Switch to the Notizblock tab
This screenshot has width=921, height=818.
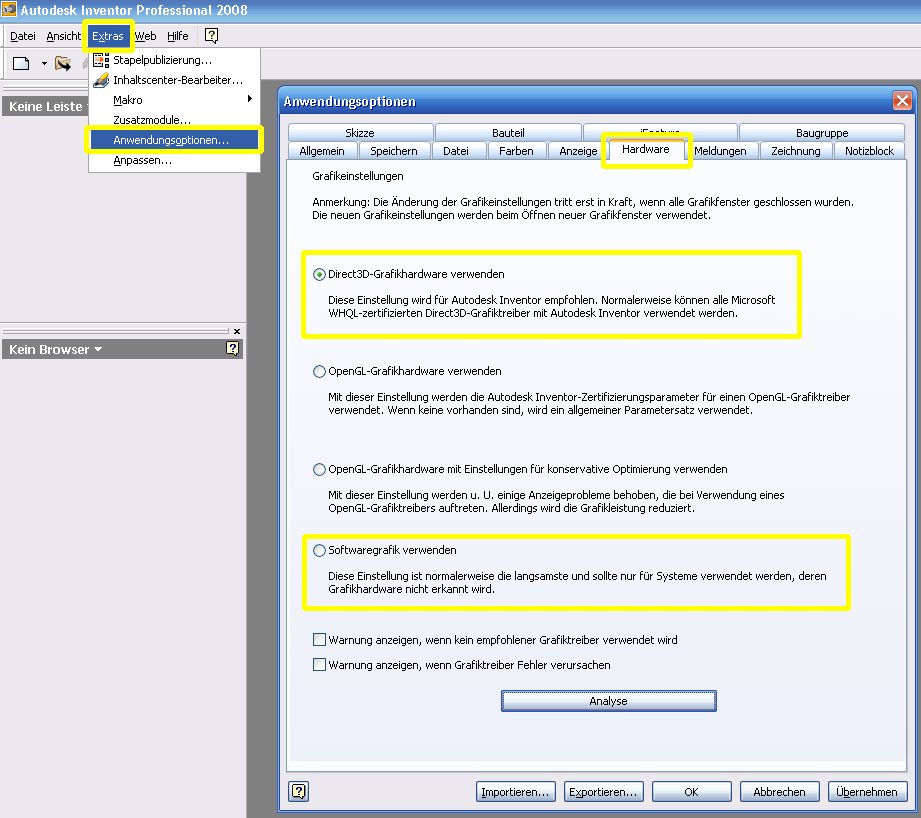pyautogui.click(x=869, y=151)
